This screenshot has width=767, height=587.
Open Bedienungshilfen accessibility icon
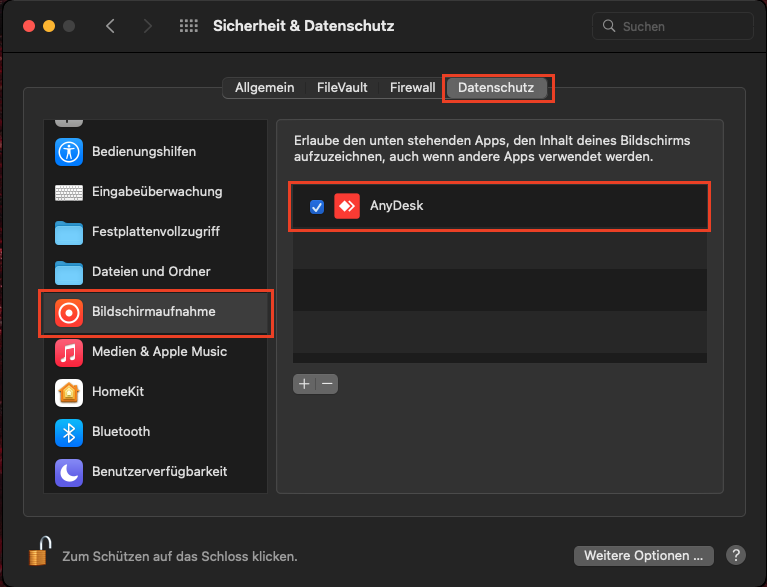click(69, 152)
